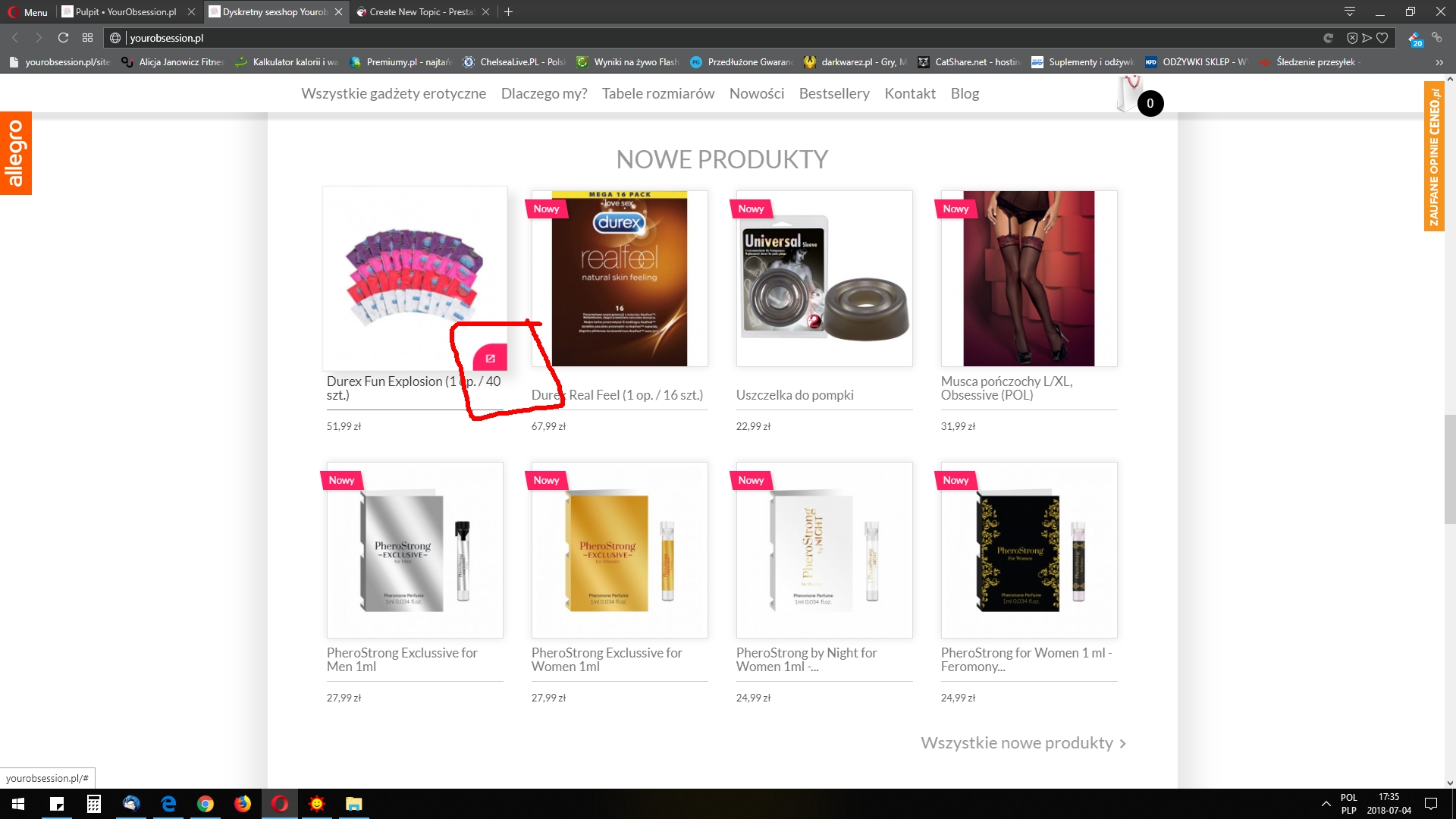Open the extension icon with the 20 badge
Screen dimensions: 1456x819
pos(1415,39)
